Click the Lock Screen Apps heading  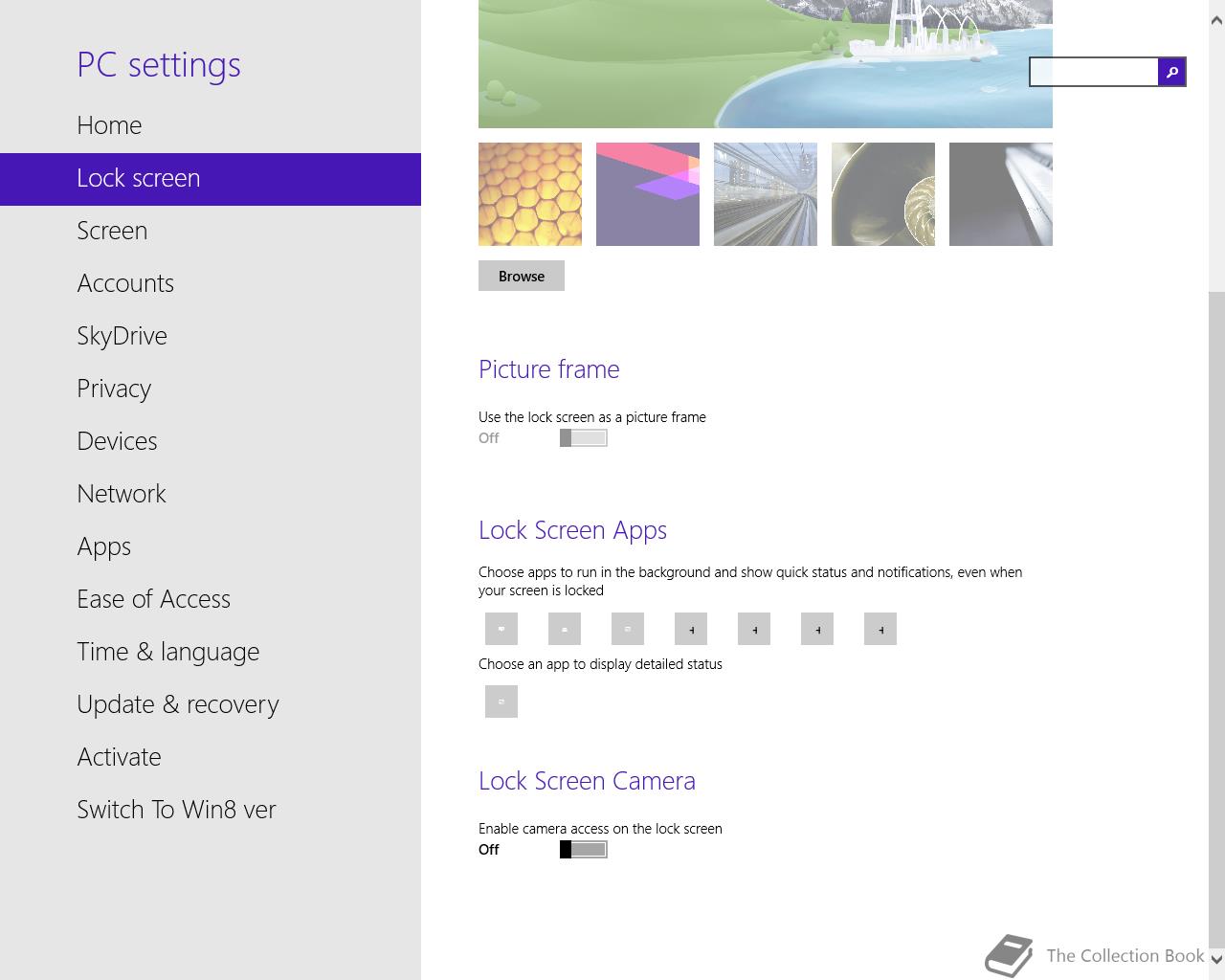(x=572, y=530)
